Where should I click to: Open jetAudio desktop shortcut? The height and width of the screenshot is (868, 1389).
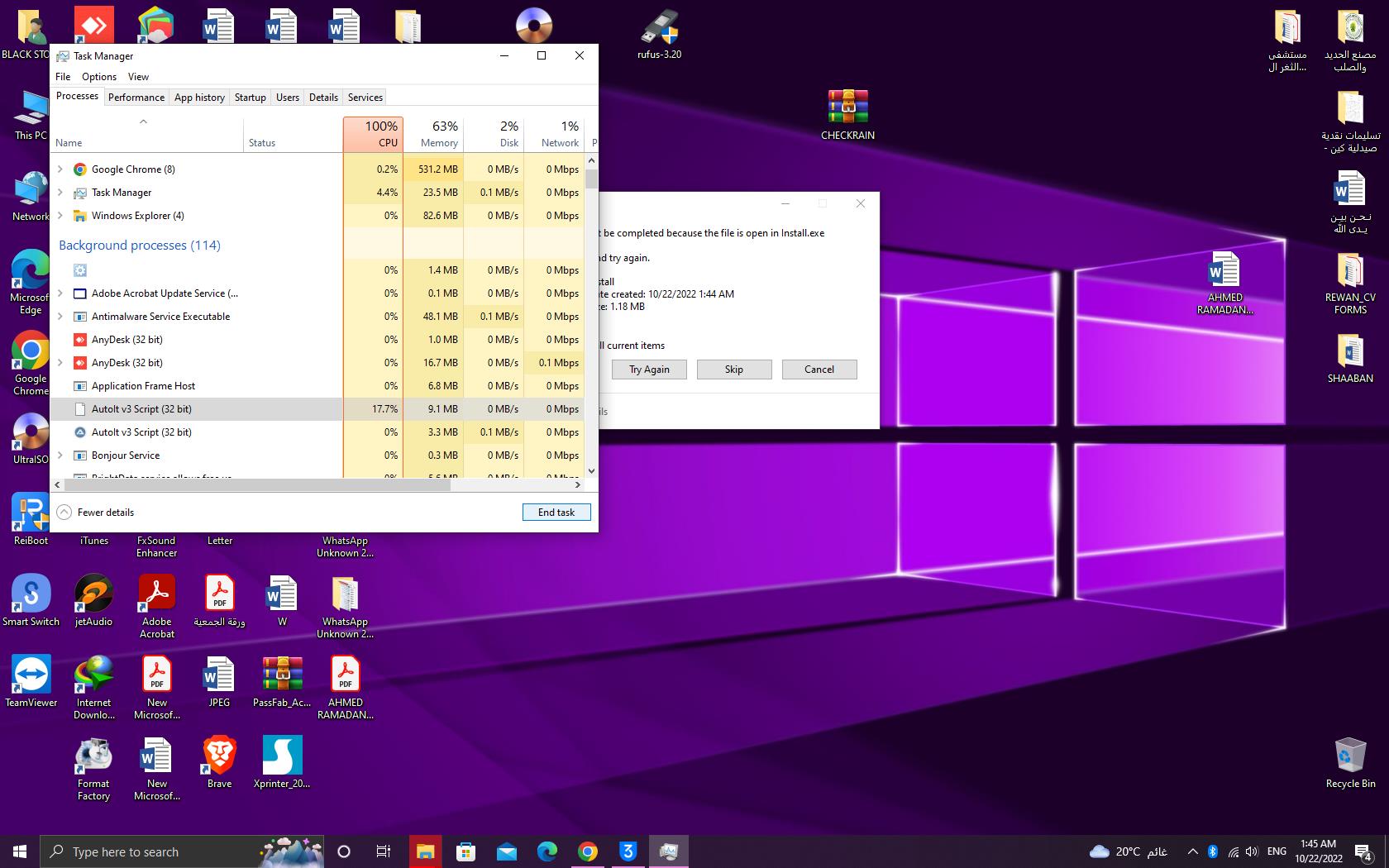93,594
